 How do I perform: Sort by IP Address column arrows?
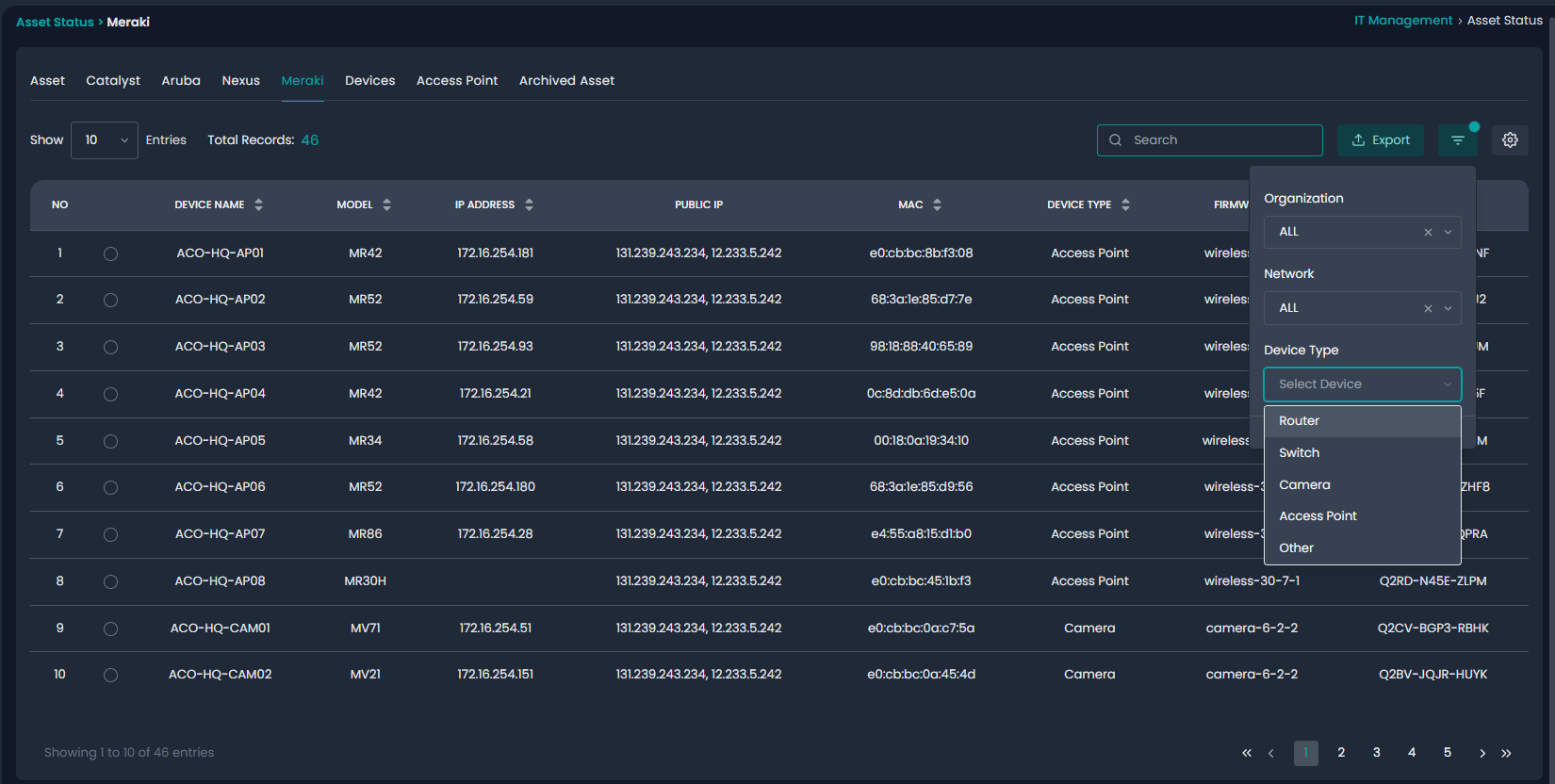coord(529,204)
